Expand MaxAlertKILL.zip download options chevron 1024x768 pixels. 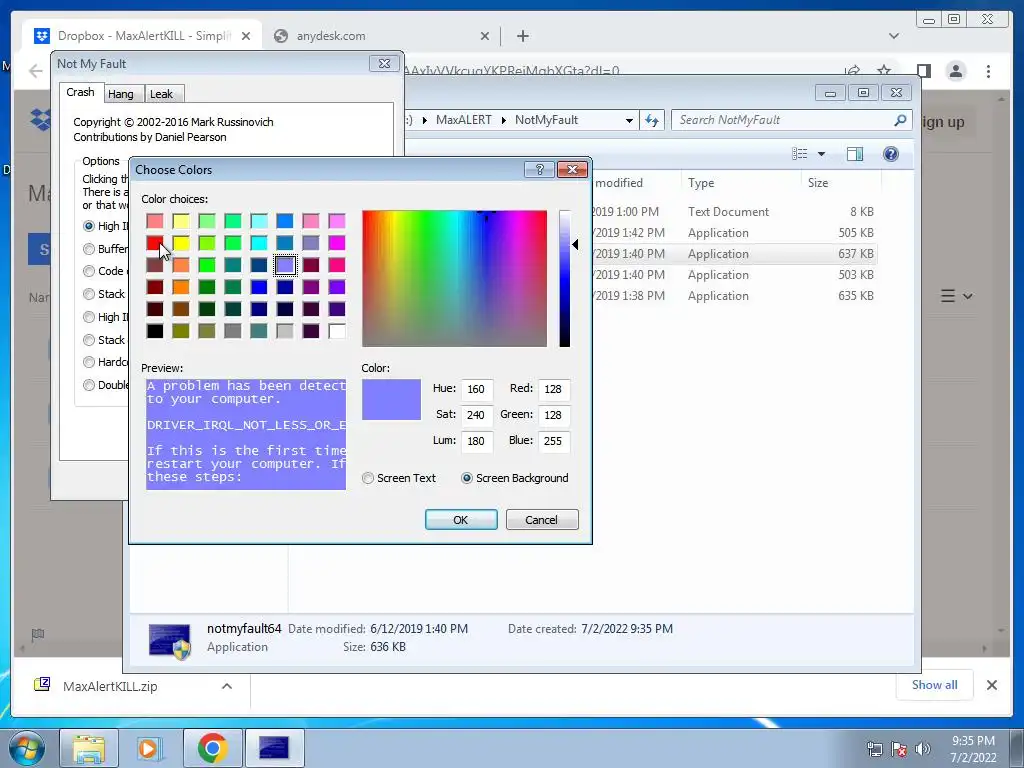(227, 686)
